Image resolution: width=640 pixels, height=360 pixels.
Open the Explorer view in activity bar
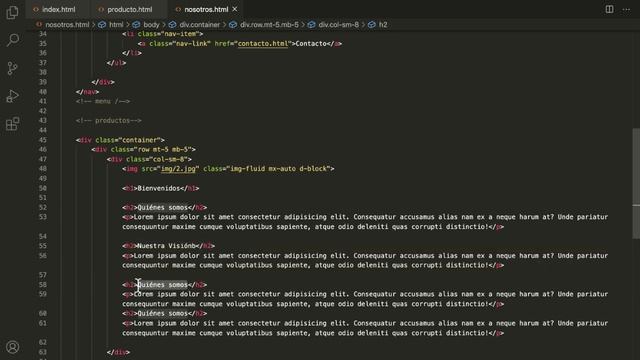[12, 12]
